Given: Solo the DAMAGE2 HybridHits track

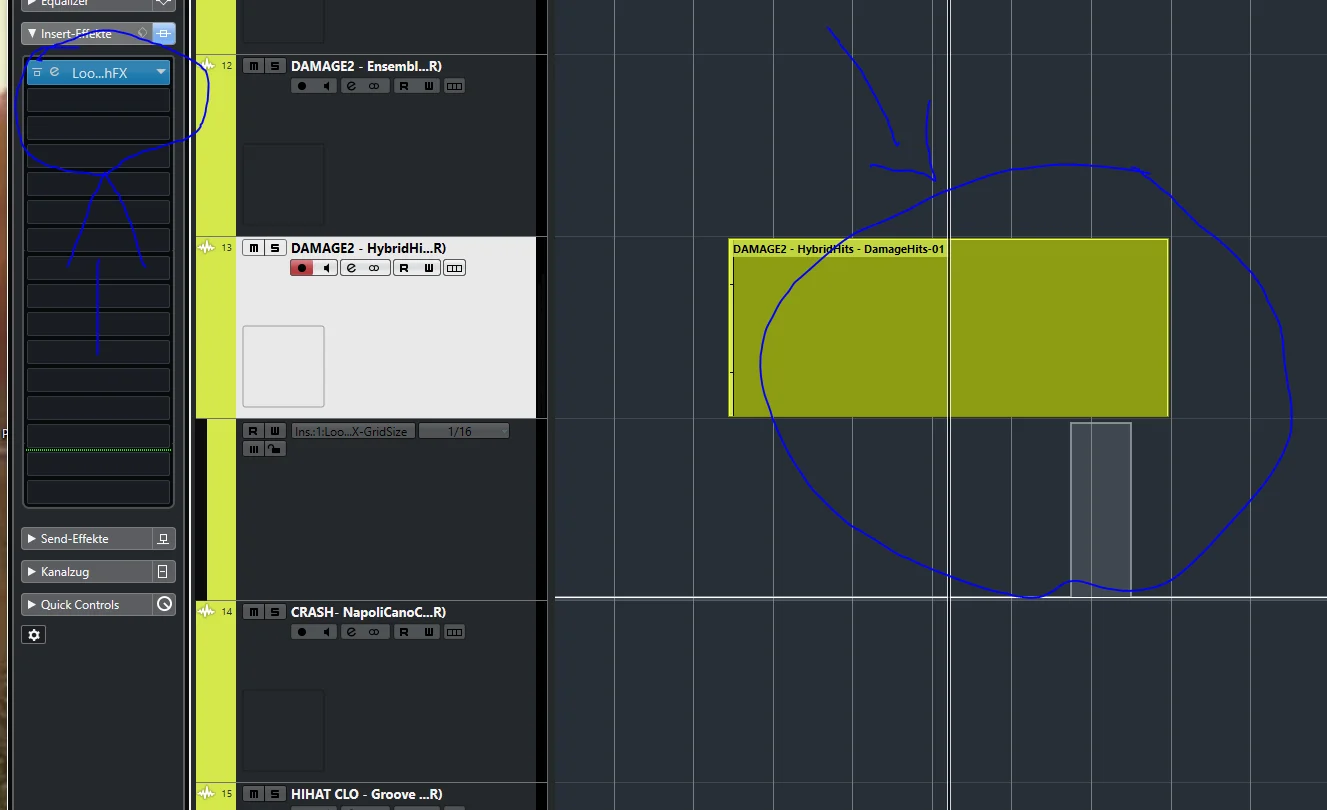Looking at the screenshot, I should point(275,248).
